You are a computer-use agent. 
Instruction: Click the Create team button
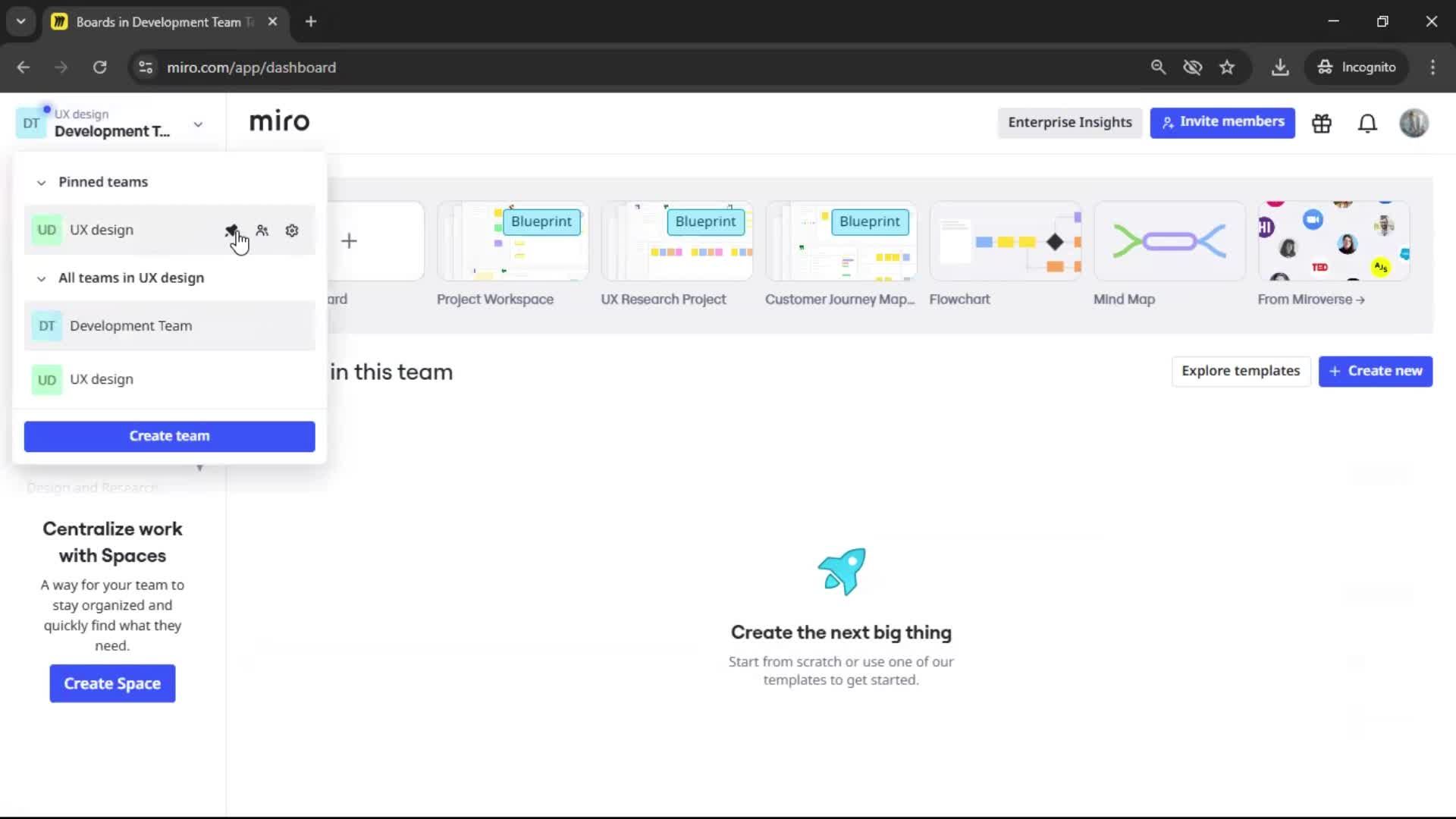[x=169, y=436]
